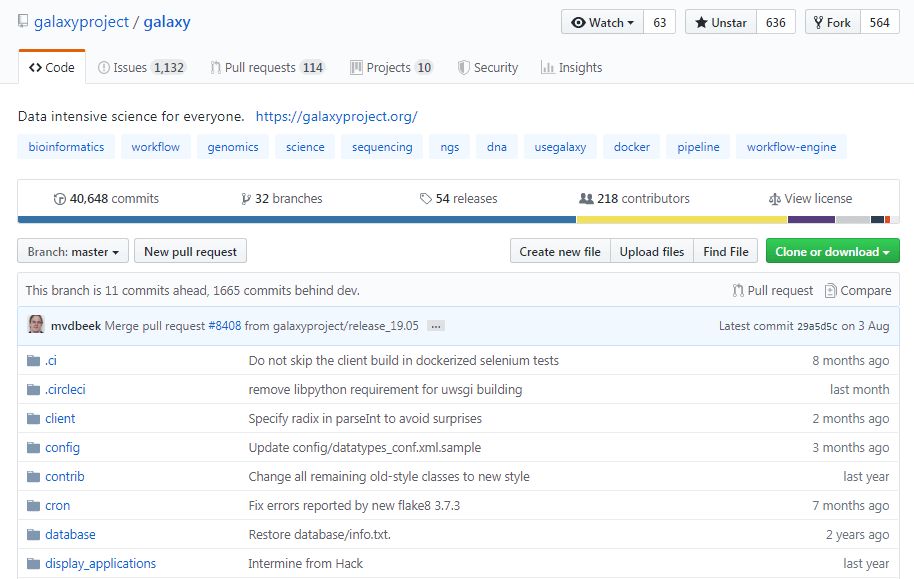Click the folder icon of the .ci row
Image resolution: width=914 pixels, height=579 pixels.
coord(33,360)
